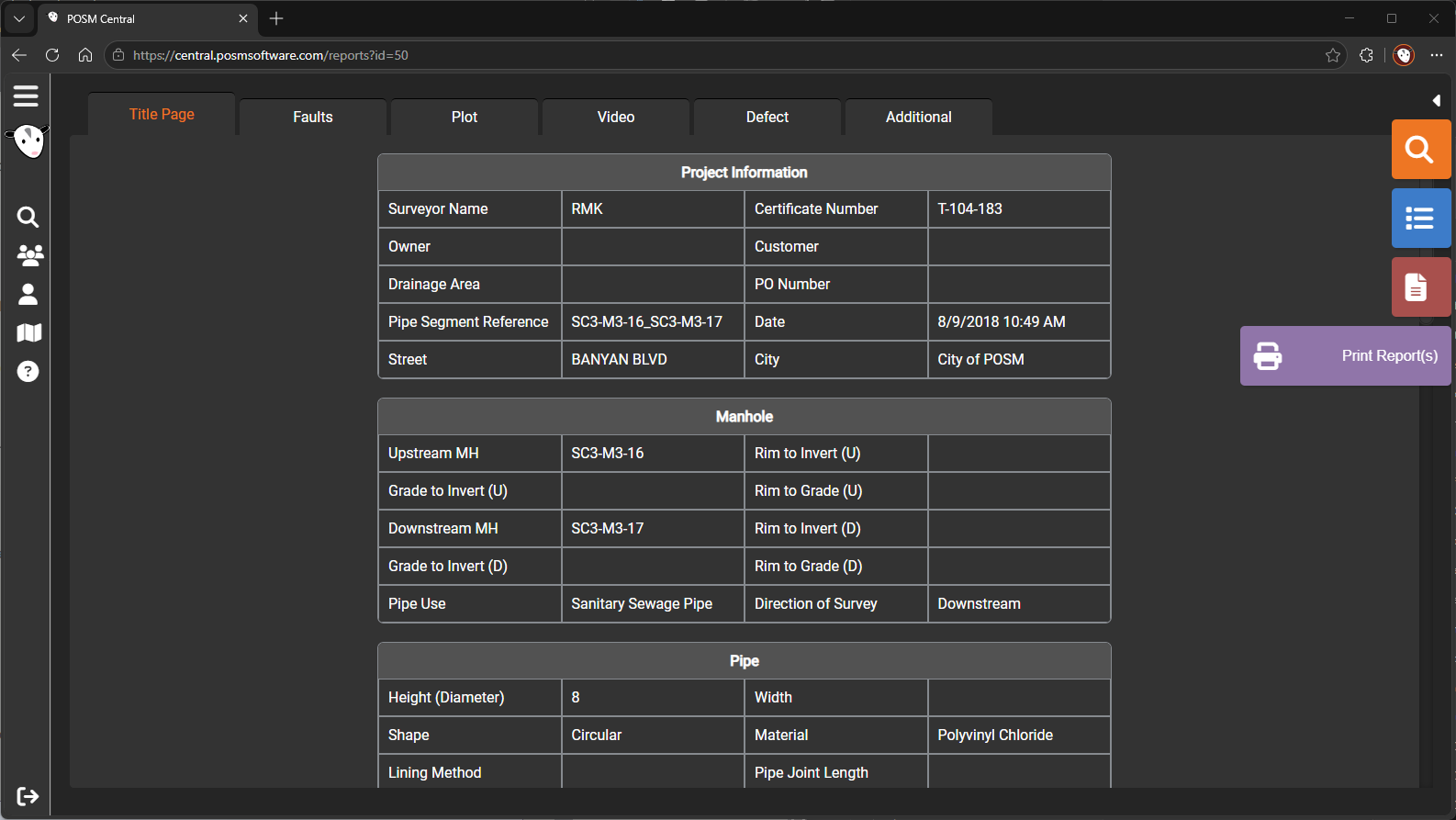Close the POSM Central browser tab
This screenshot has height=820, width=1456.
243,18
